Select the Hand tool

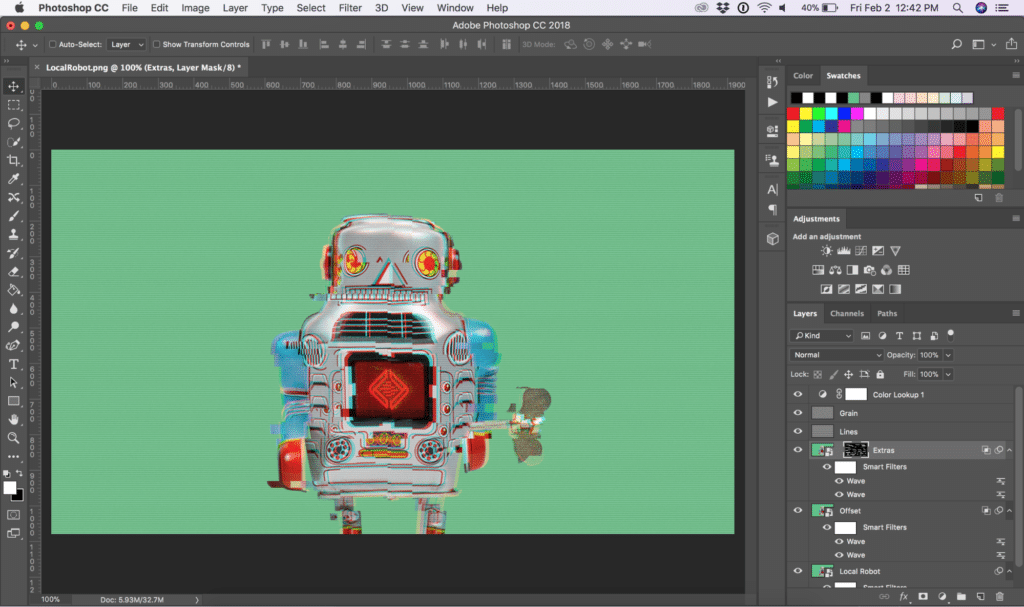(x=14, y=419)
